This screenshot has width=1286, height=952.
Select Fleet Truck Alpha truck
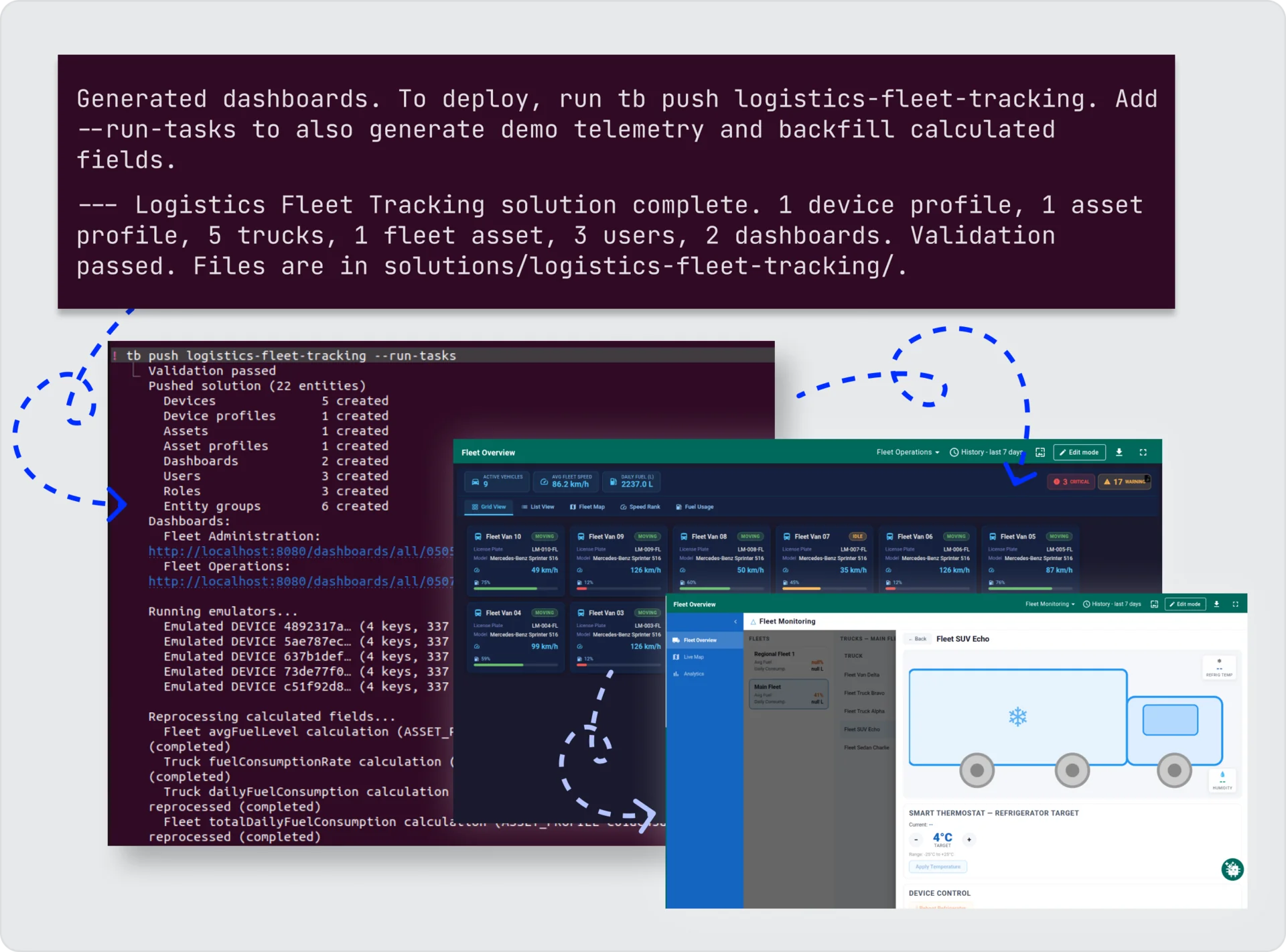pyautogui.click(x=864, y=711)
